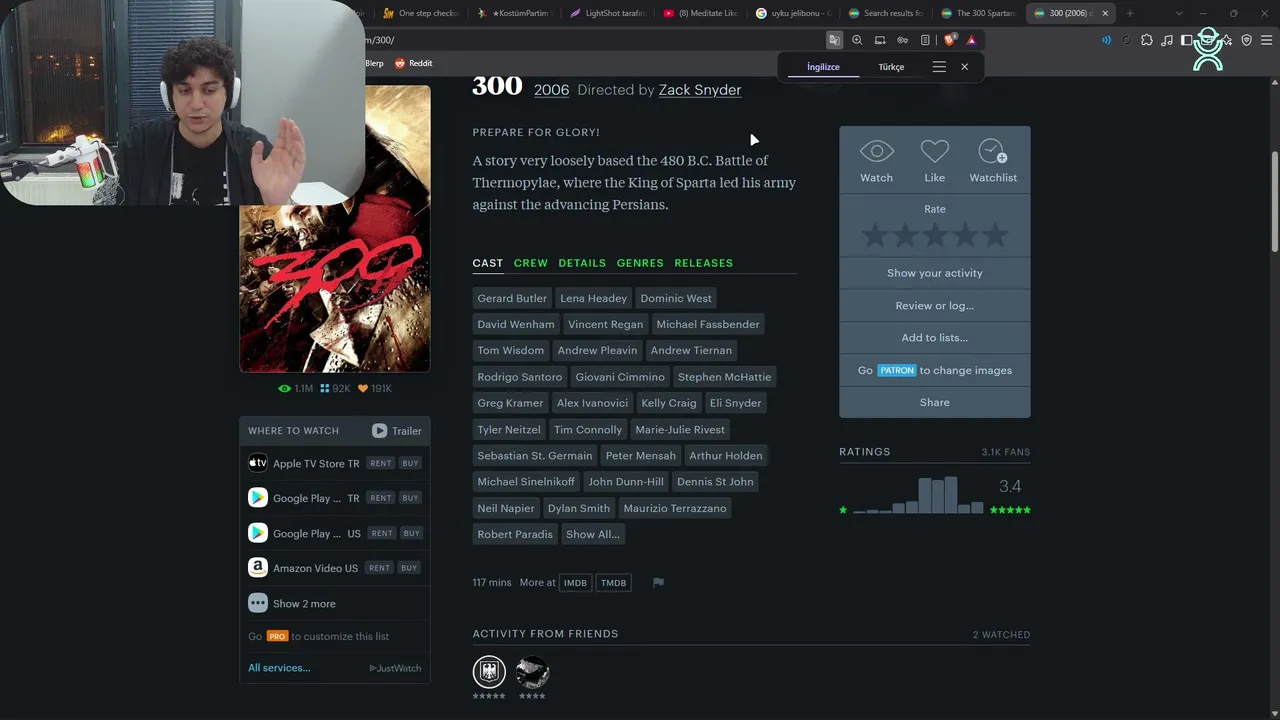
Task: View the 191K likes count
Action: point(375,388)
